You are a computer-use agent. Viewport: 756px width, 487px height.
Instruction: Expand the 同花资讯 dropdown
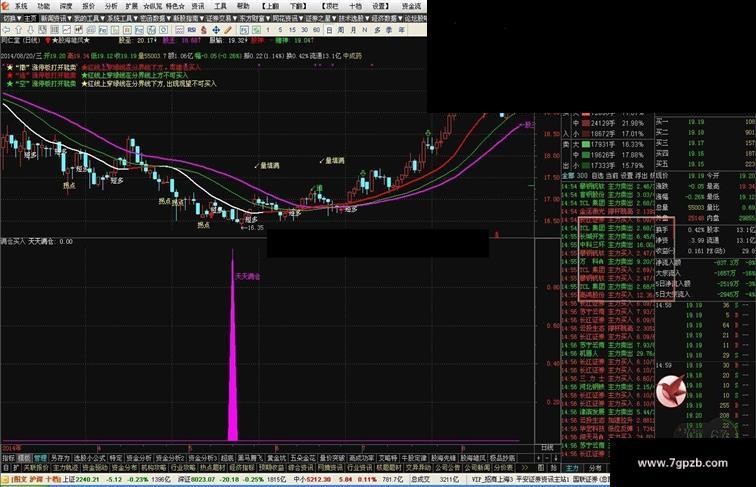click(x=288, y=18)
